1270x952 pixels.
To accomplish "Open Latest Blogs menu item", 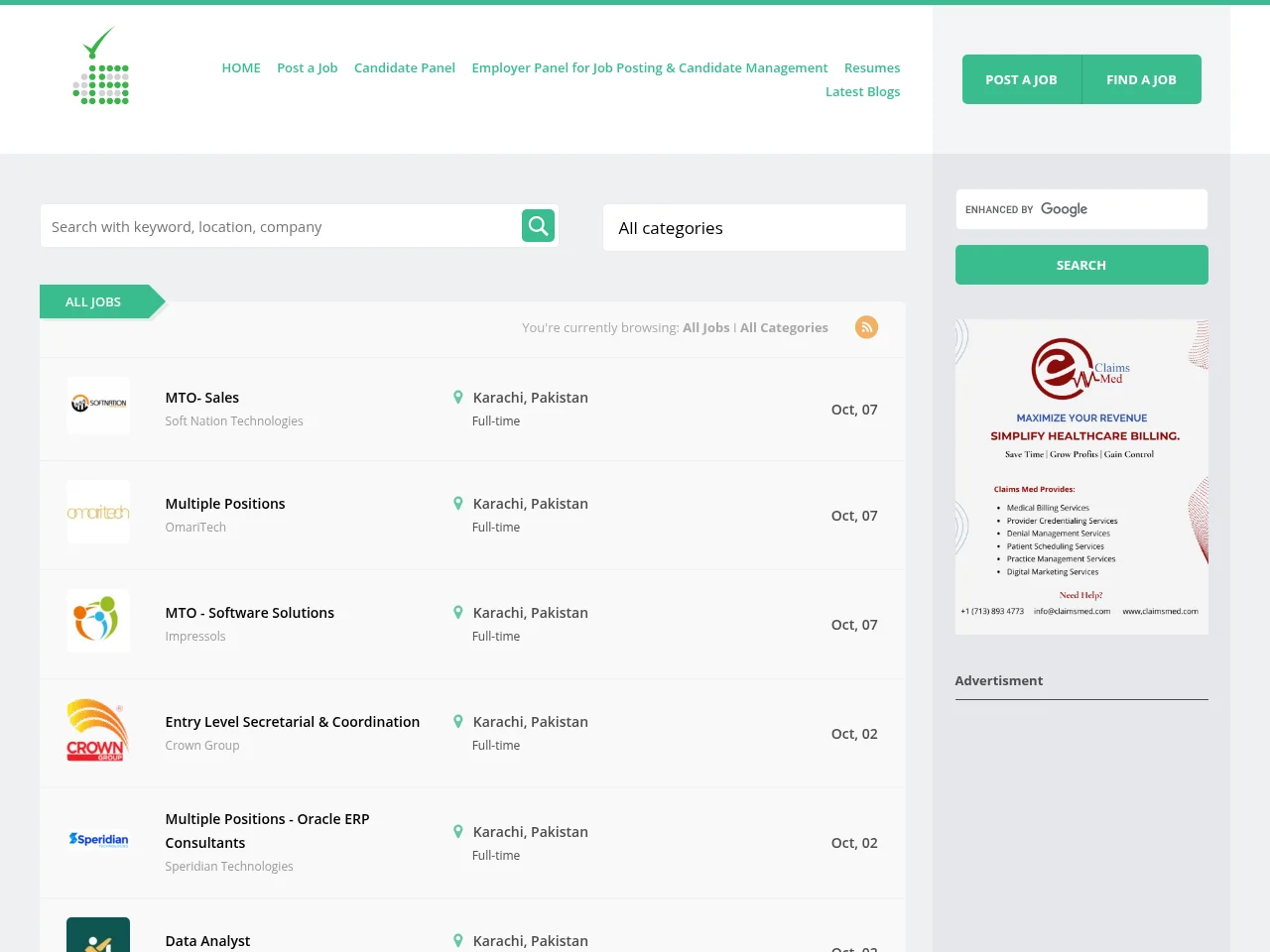I will click(x=863, y=91).
